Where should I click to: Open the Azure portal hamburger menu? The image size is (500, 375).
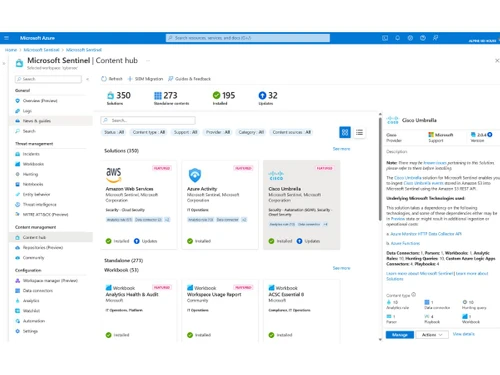[x=6, y=38]
